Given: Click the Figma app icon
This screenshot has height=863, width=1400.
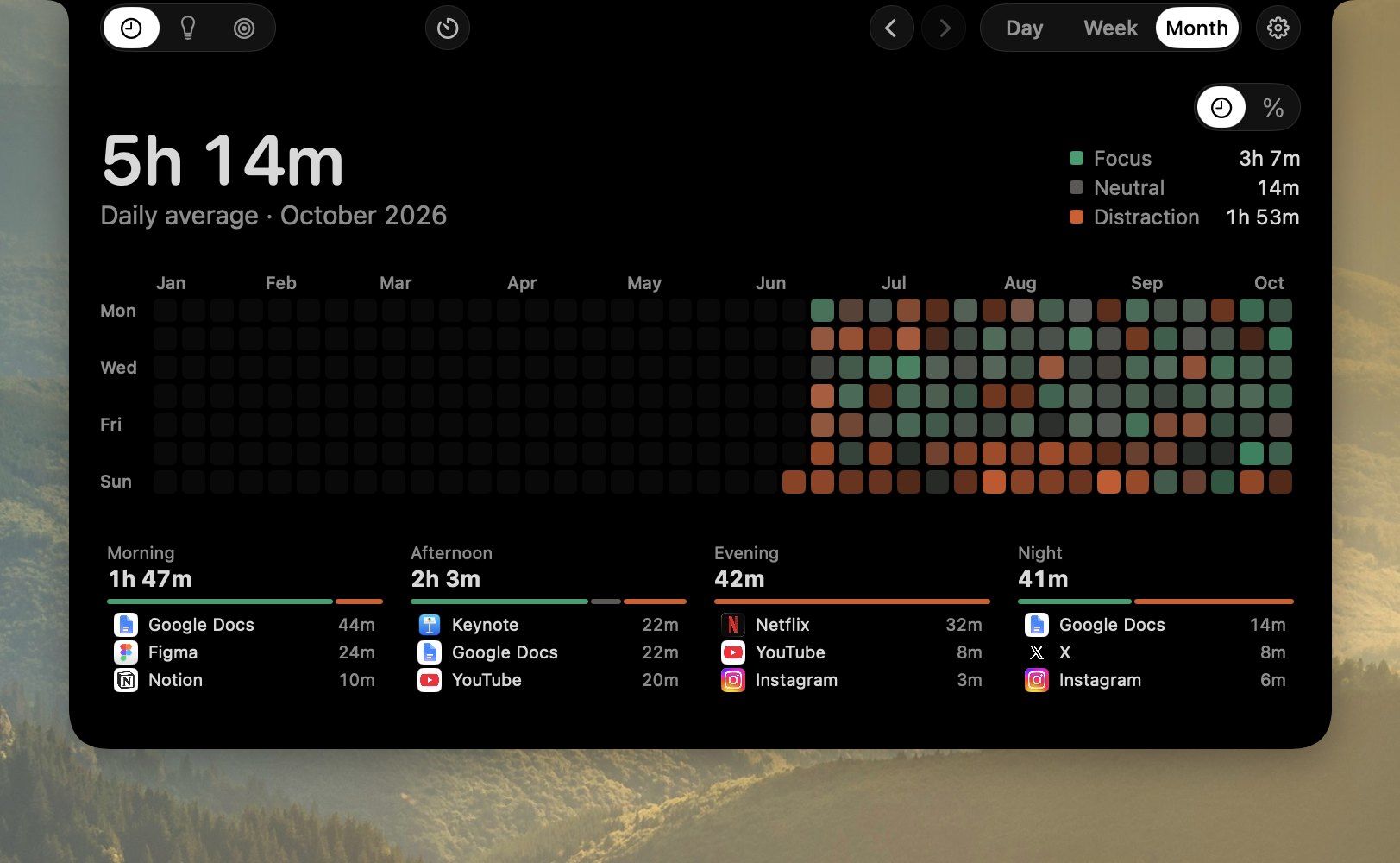Looking at the screenshot, I should tap(126, 652).
